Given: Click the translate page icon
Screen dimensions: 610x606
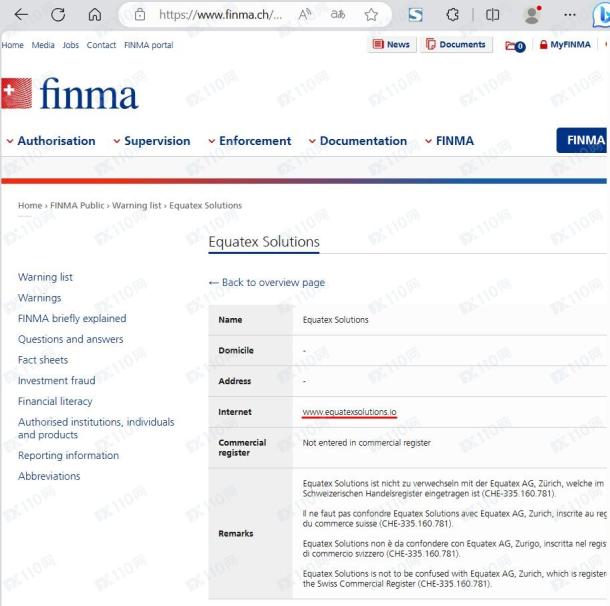Looking at the screenshot, I should tap(338, 15).
